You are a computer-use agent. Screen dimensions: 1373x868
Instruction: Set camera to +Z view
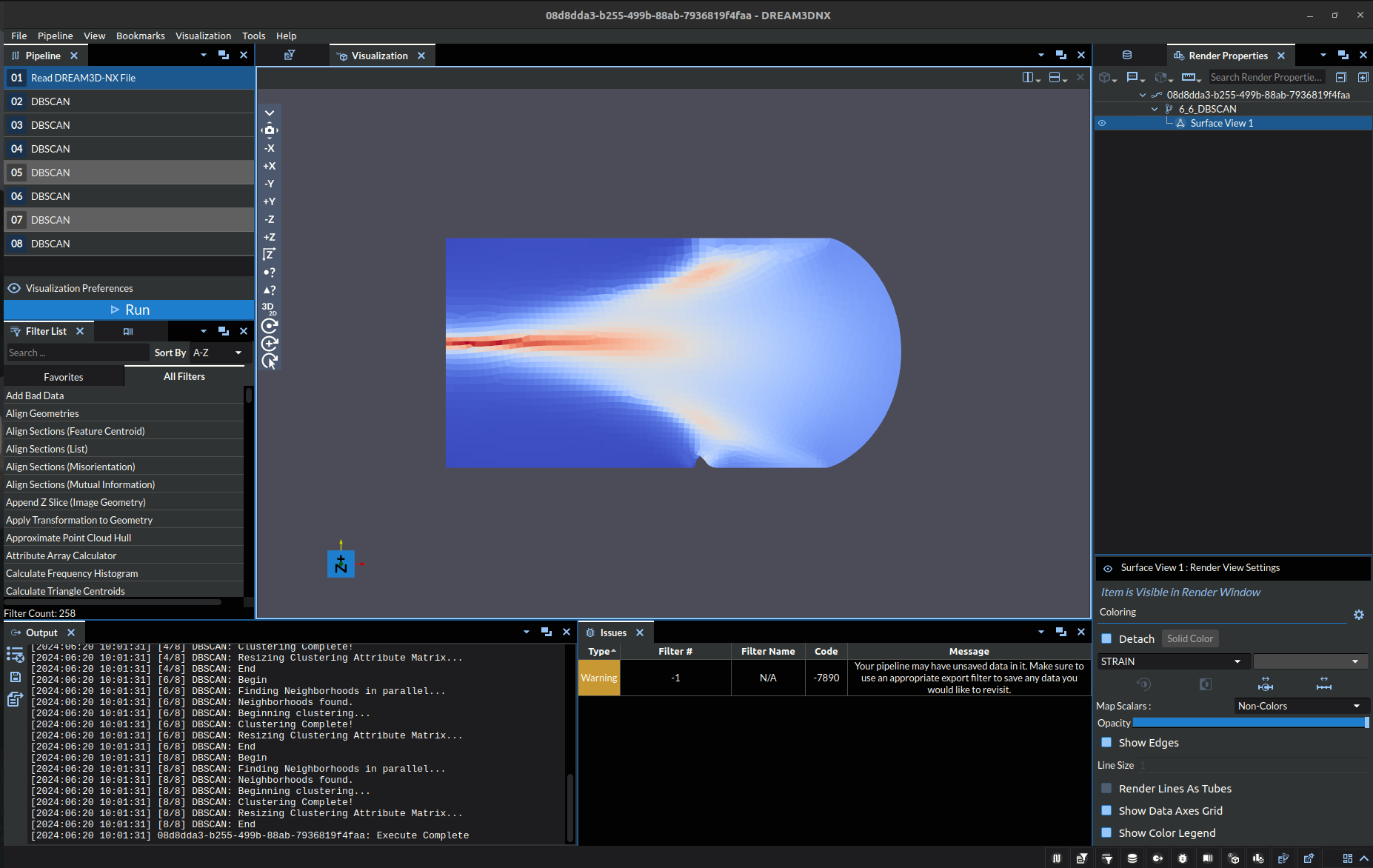270,237
